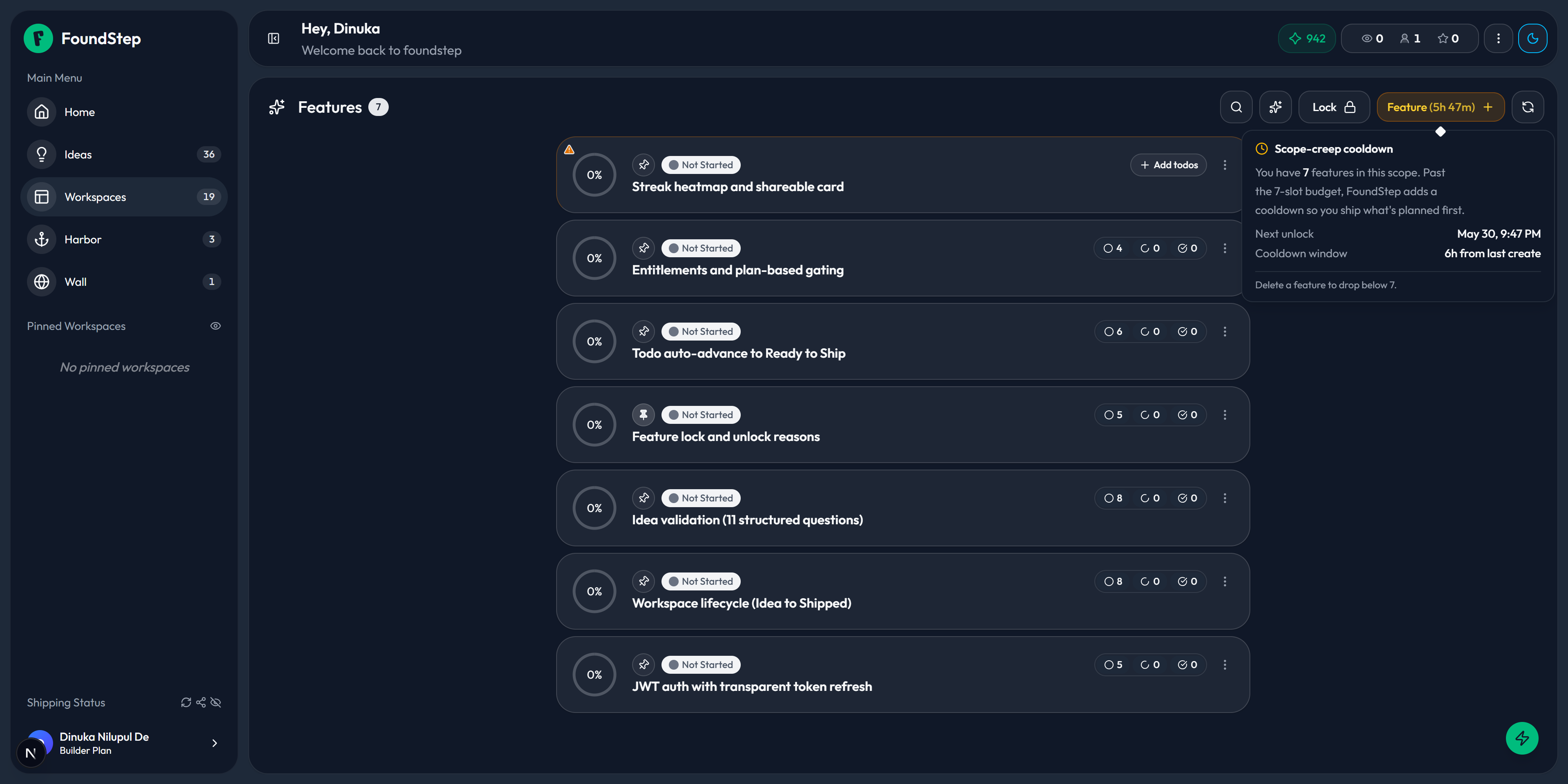
Task: Unpin the Feature lock and unlock reasons
Action: coord(644,415)
